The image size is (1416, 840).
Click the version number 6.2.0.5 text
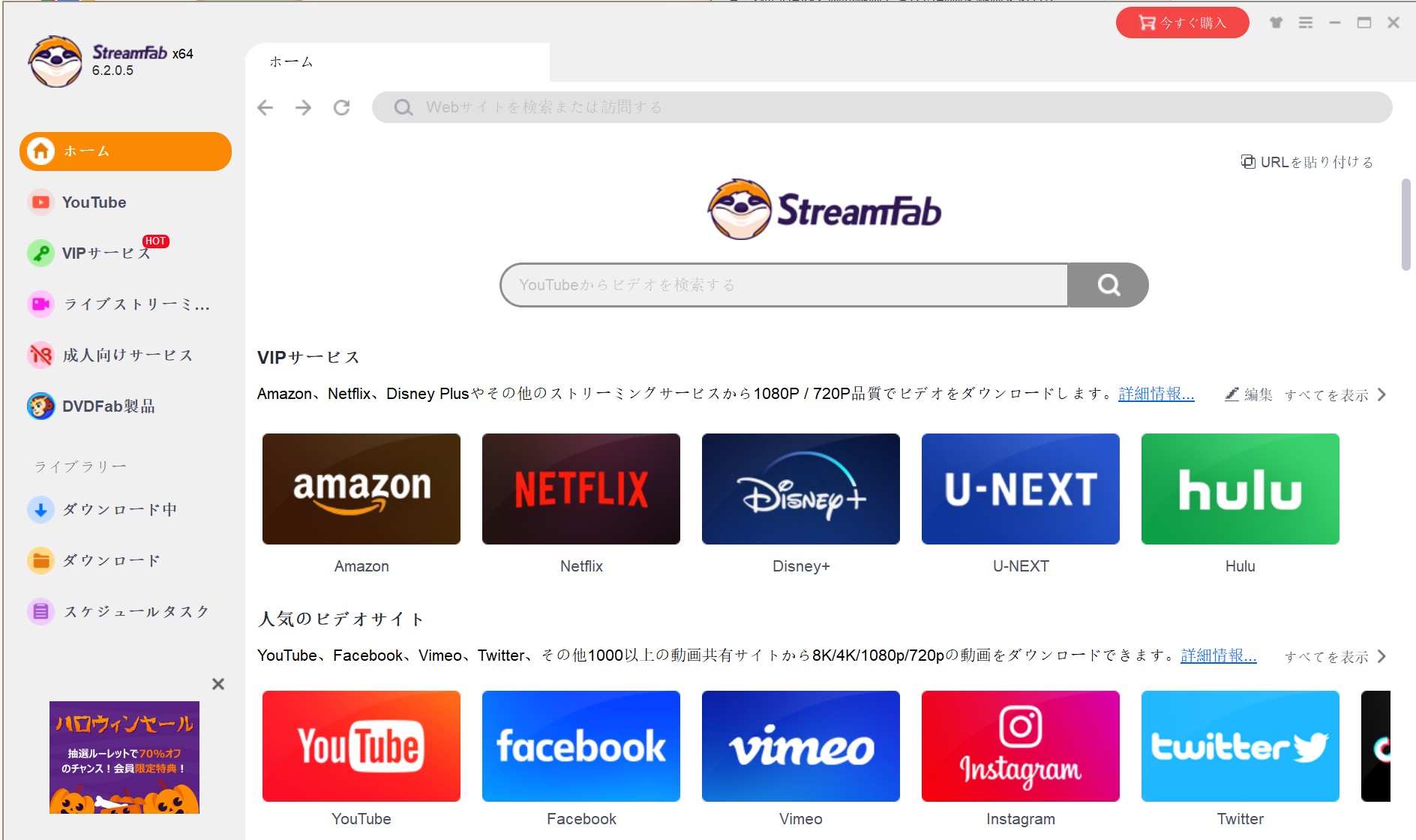pos(112,70)
